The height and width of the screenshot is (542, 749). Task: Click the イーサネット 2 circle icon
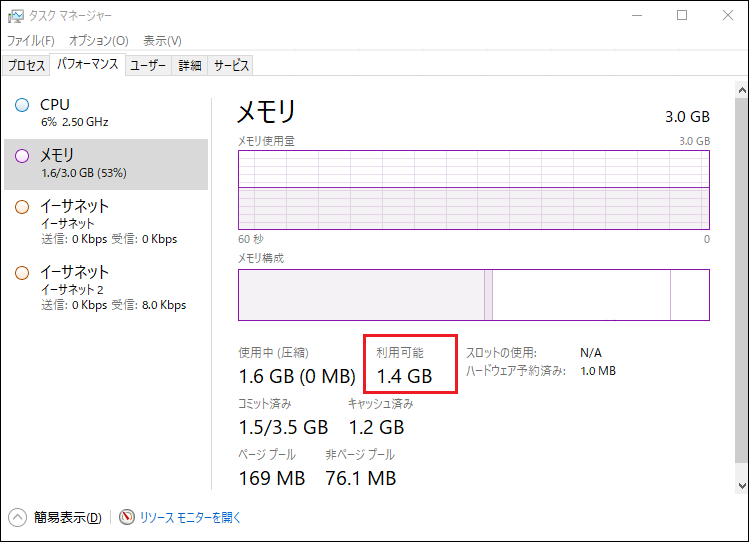click(x=22, y=273)
